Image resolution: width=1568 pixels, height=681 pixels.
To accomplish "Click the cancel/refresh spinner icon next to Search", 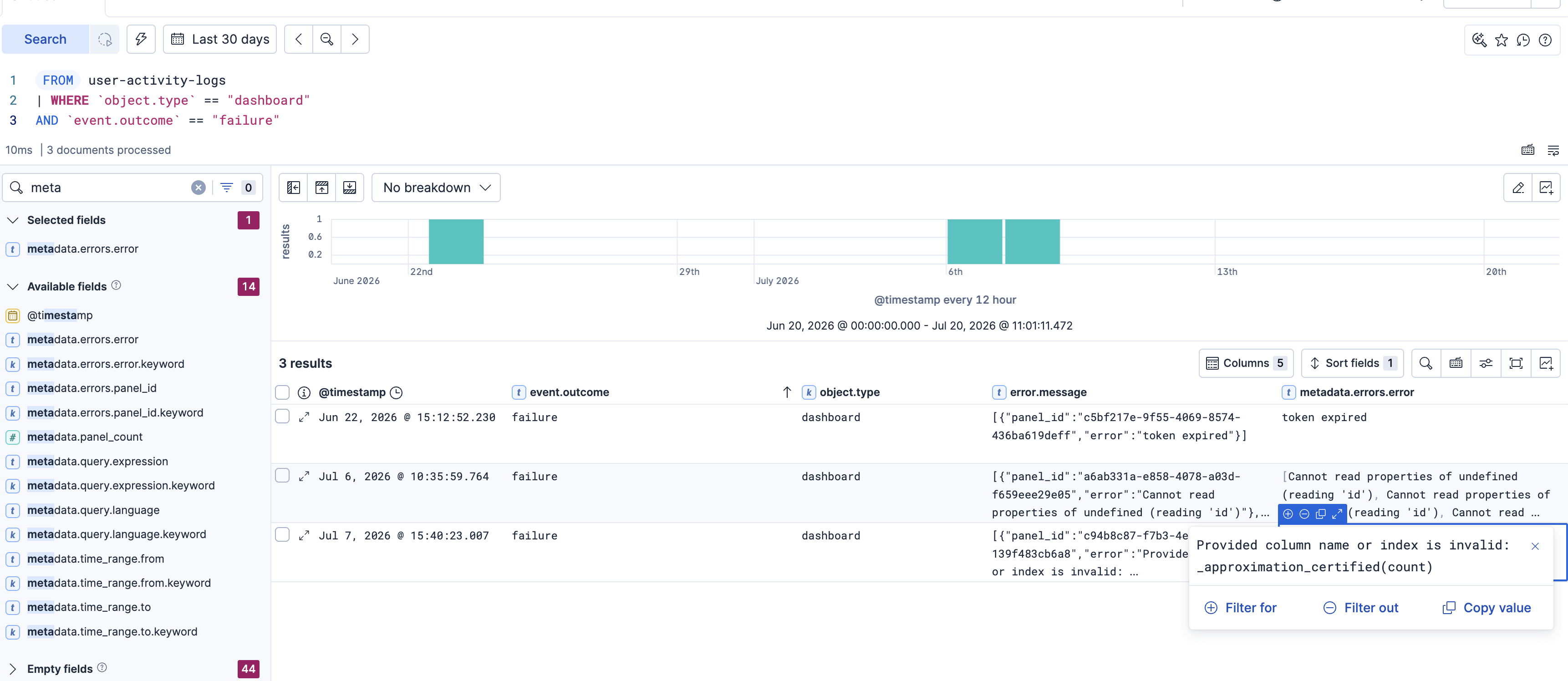I will pos(105,39).
